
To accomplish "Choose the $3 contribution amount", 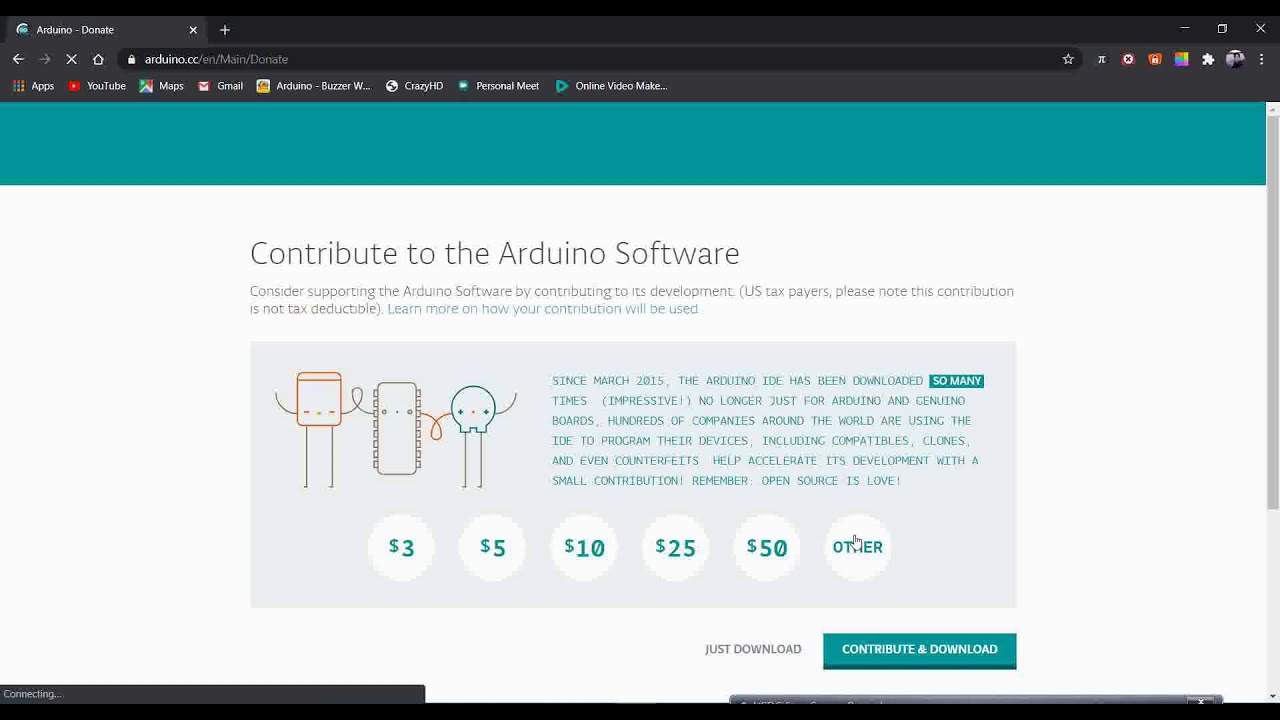I will coord(401,547).
